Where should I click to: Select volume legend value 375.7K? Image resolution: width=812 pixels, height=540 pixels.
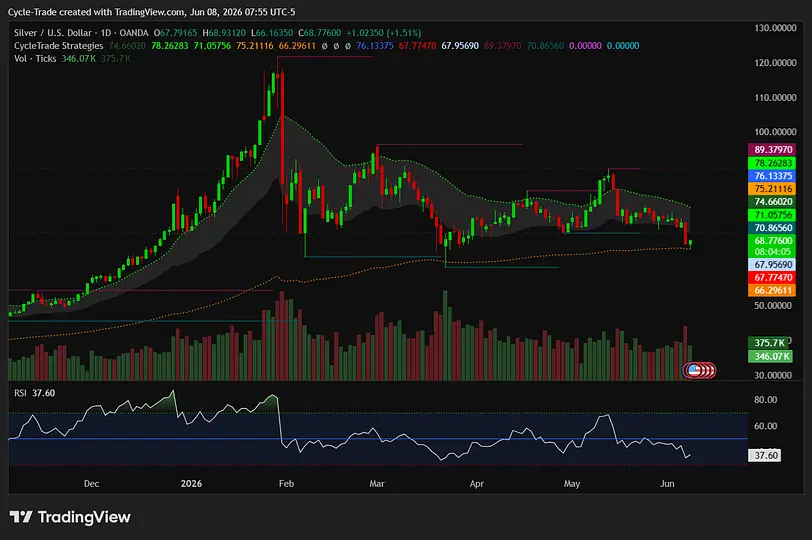click(116, 59)
